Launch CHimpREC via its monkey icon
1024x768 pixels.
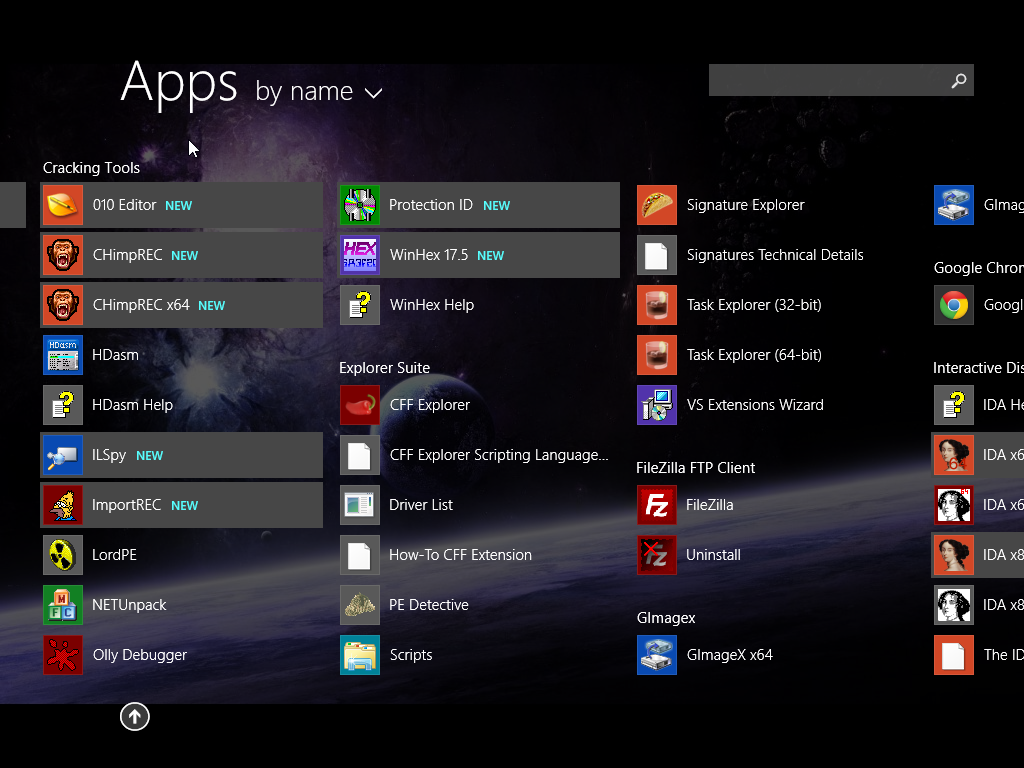coord(63,255)
